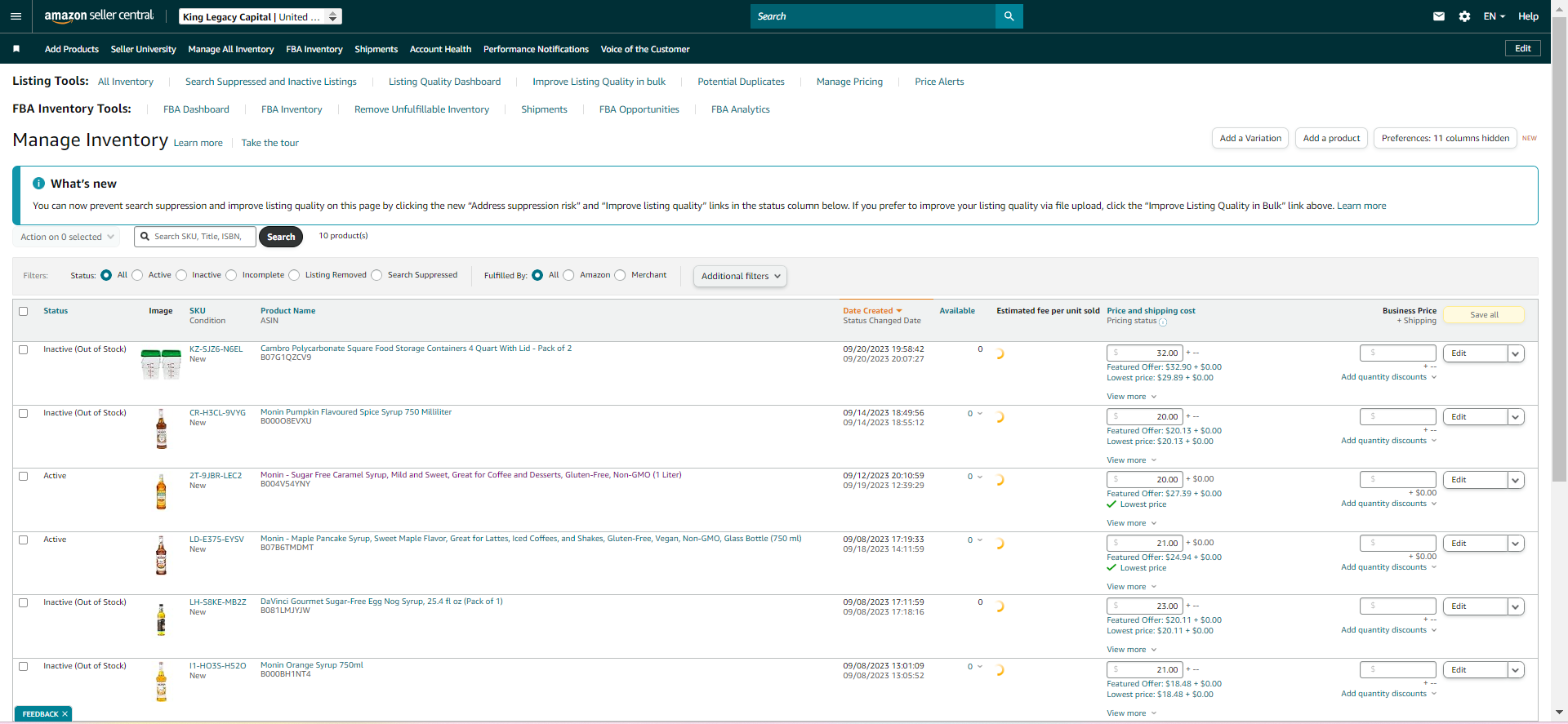This screenshot has height=724, width=1568.
Task: Check the KZ-SJZ6-N6EL row checkbox
Action: (x=24, y=349)
